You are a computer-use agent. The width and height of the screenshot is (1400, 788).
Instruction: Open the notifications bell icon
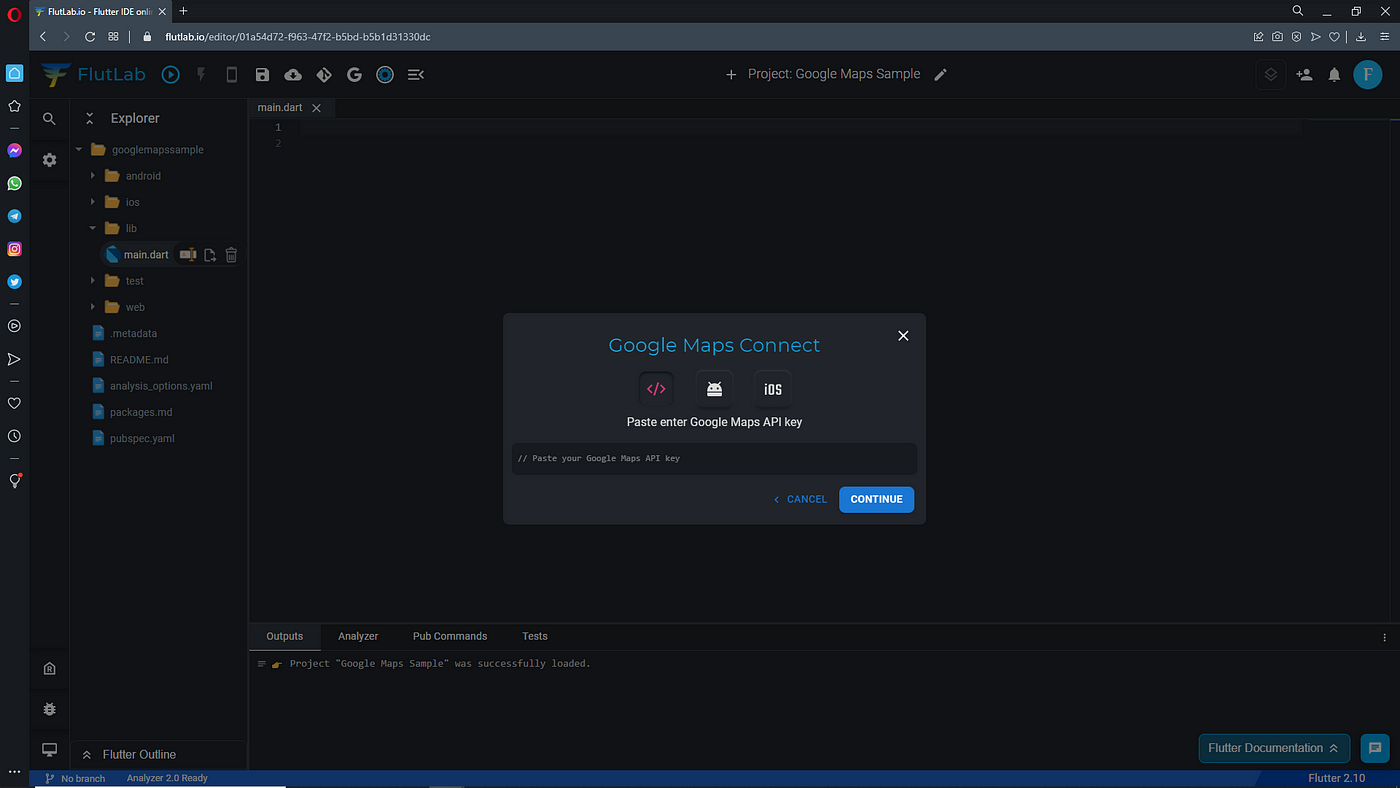[x=1334, y=74]
